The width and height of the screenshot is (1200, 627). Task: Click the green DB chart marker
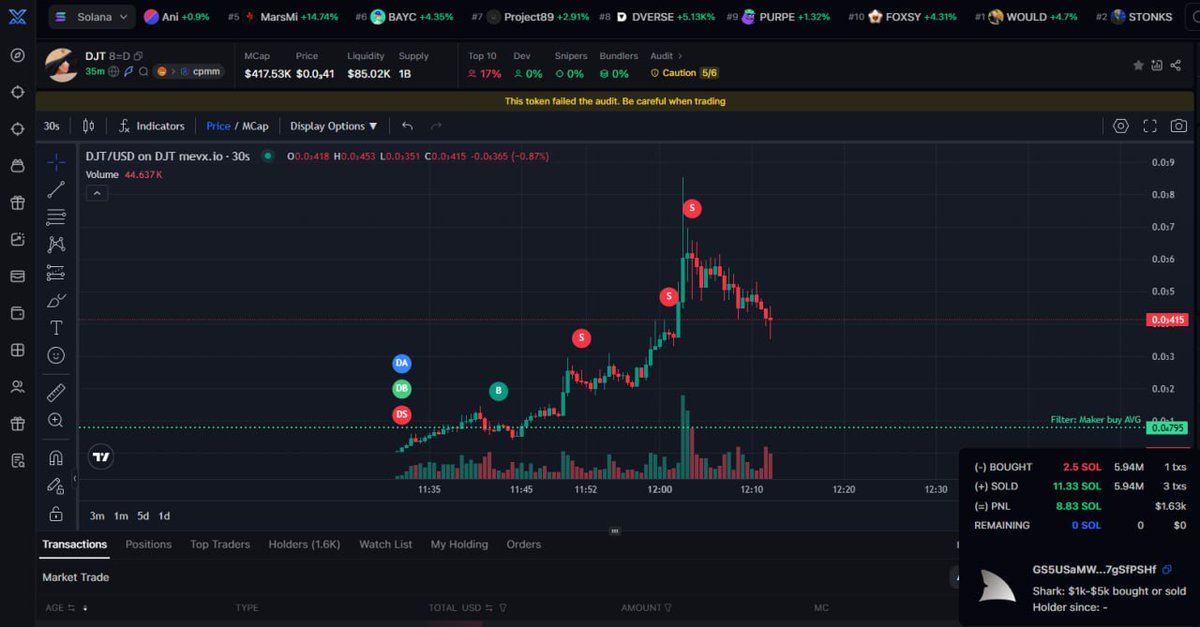401,389
